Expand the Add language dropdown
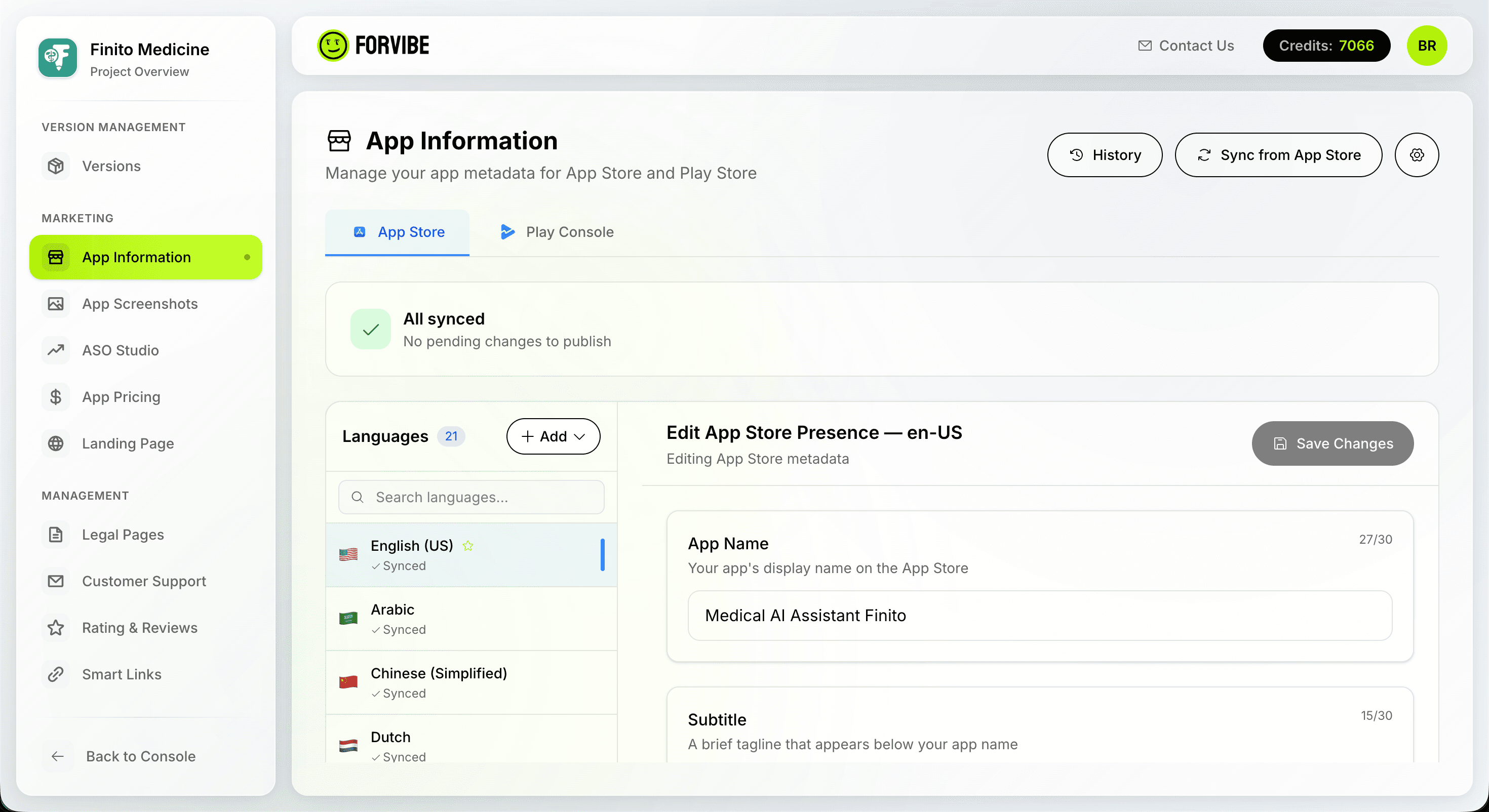1489x812 pixels. point(553,436)
